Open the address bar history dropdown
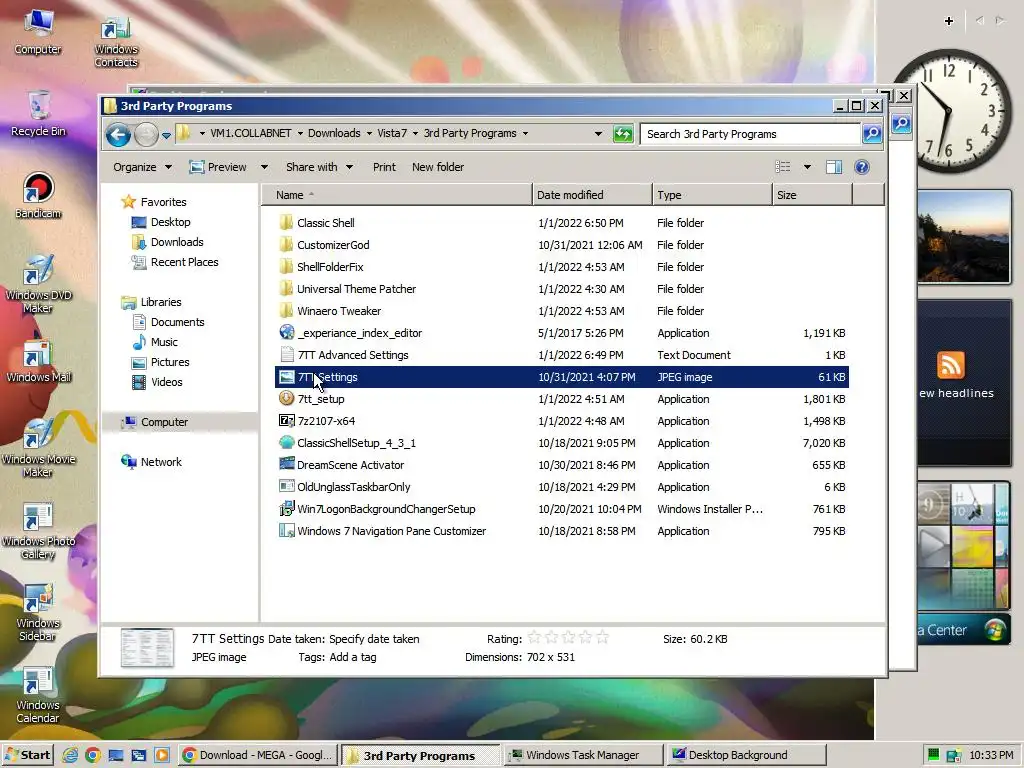This screenshot has height=768, width=1024. point(598,134)
